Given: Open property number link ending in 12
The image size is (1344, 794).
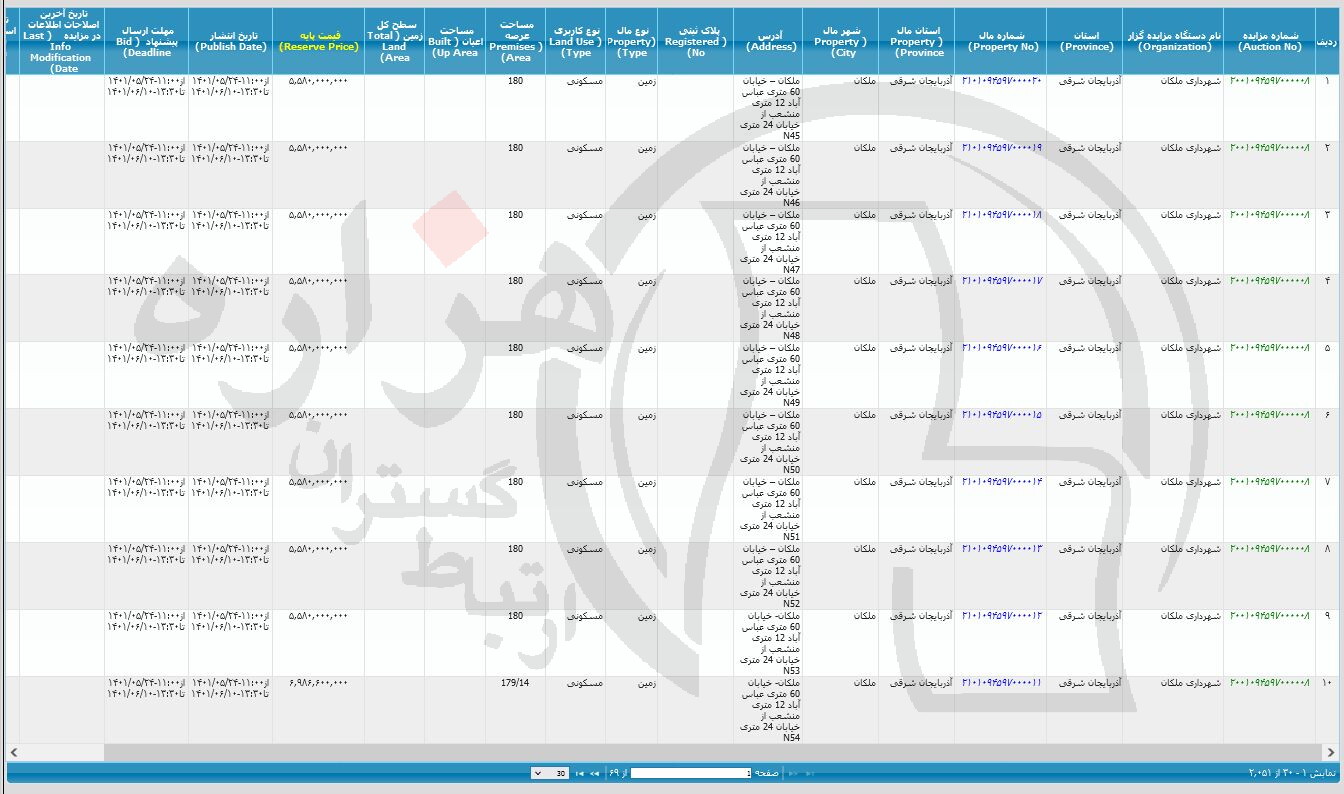Looking at the screenshot, I should pos(1001,616).
